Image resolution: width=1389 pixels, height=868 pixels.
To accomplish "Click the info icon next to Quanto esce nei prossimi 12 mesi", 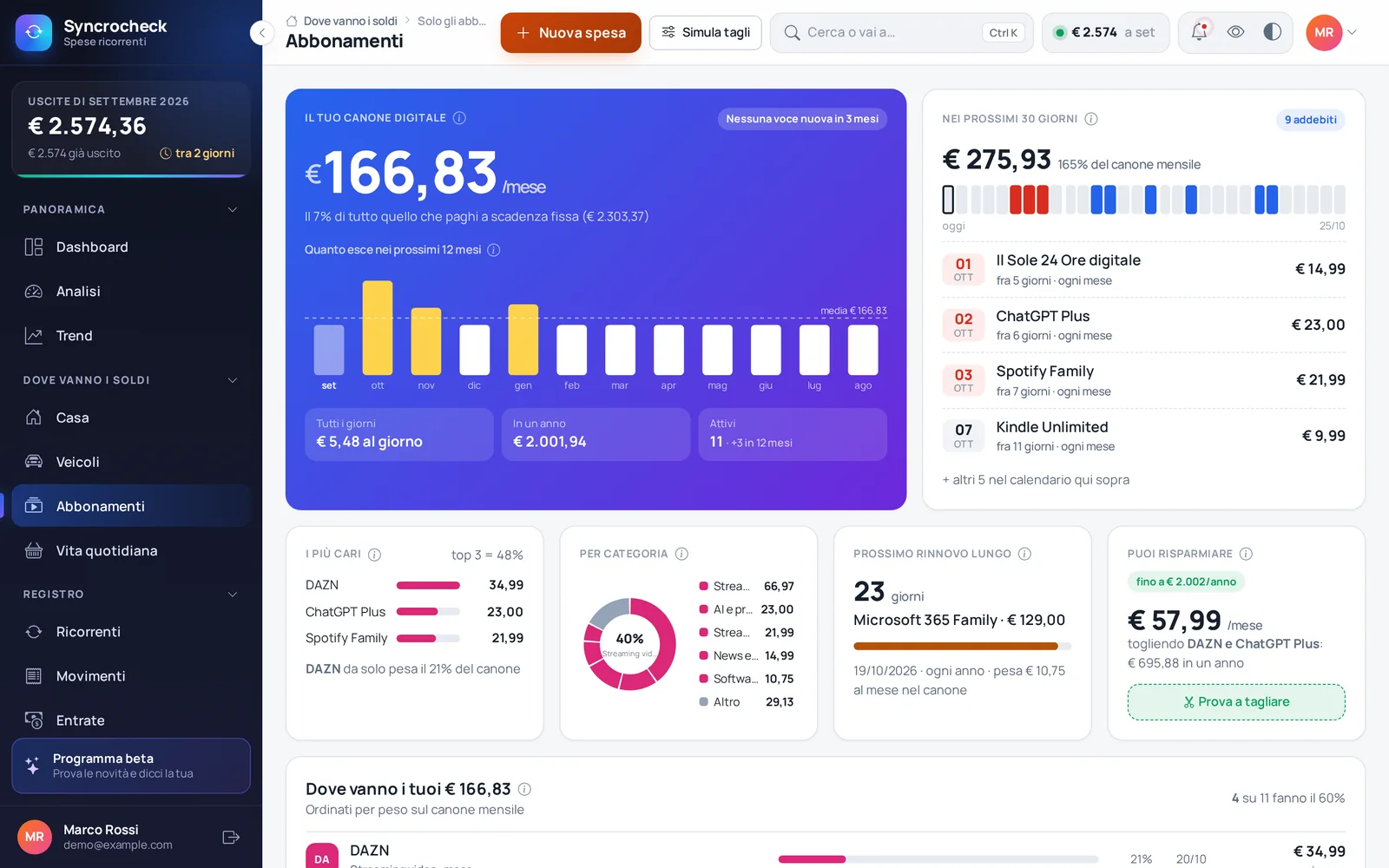I will click(x=494, y=250).
